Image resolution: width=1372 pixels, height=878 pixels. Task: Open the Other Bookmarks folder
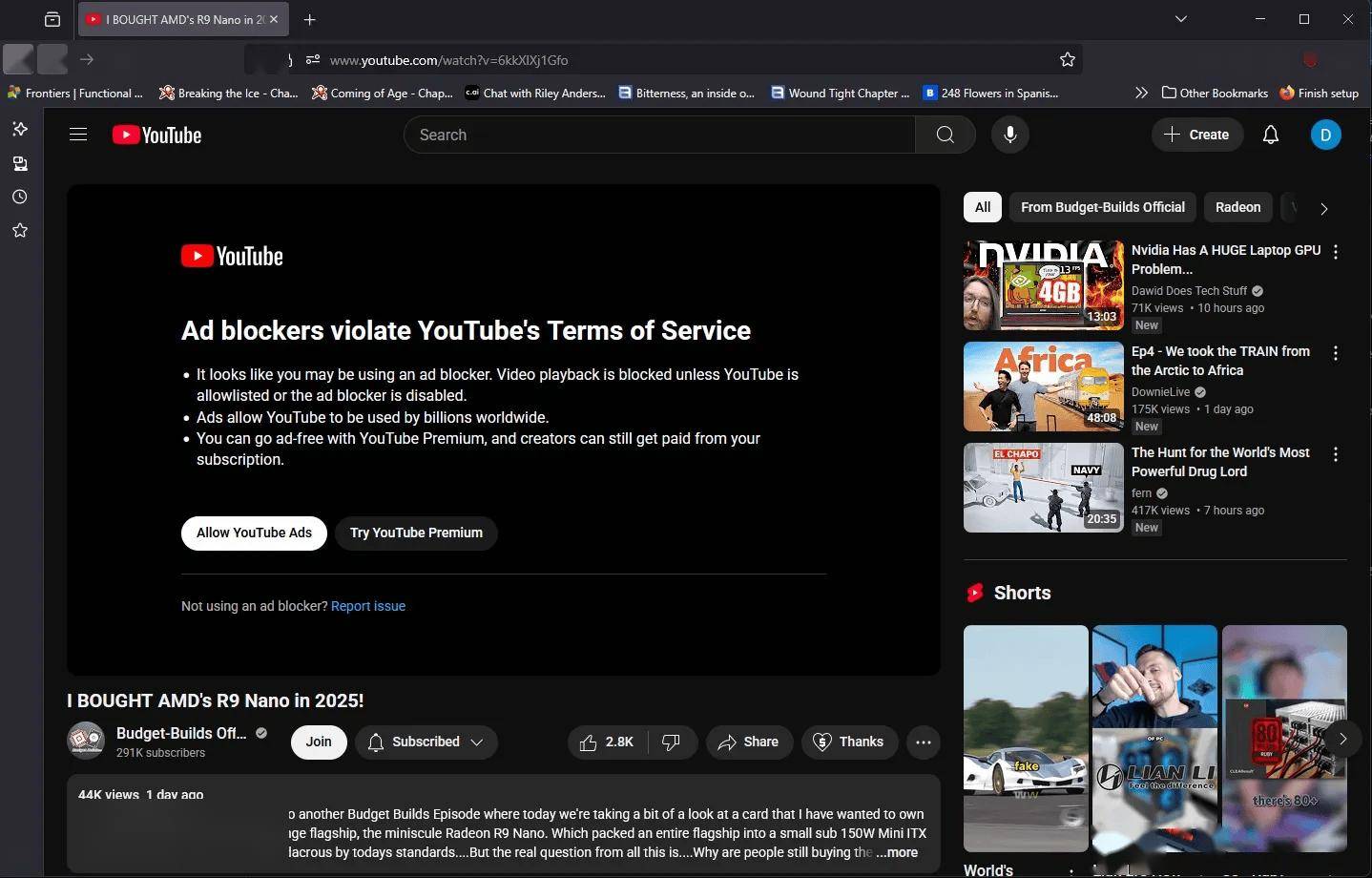[x=1215, y=93]
